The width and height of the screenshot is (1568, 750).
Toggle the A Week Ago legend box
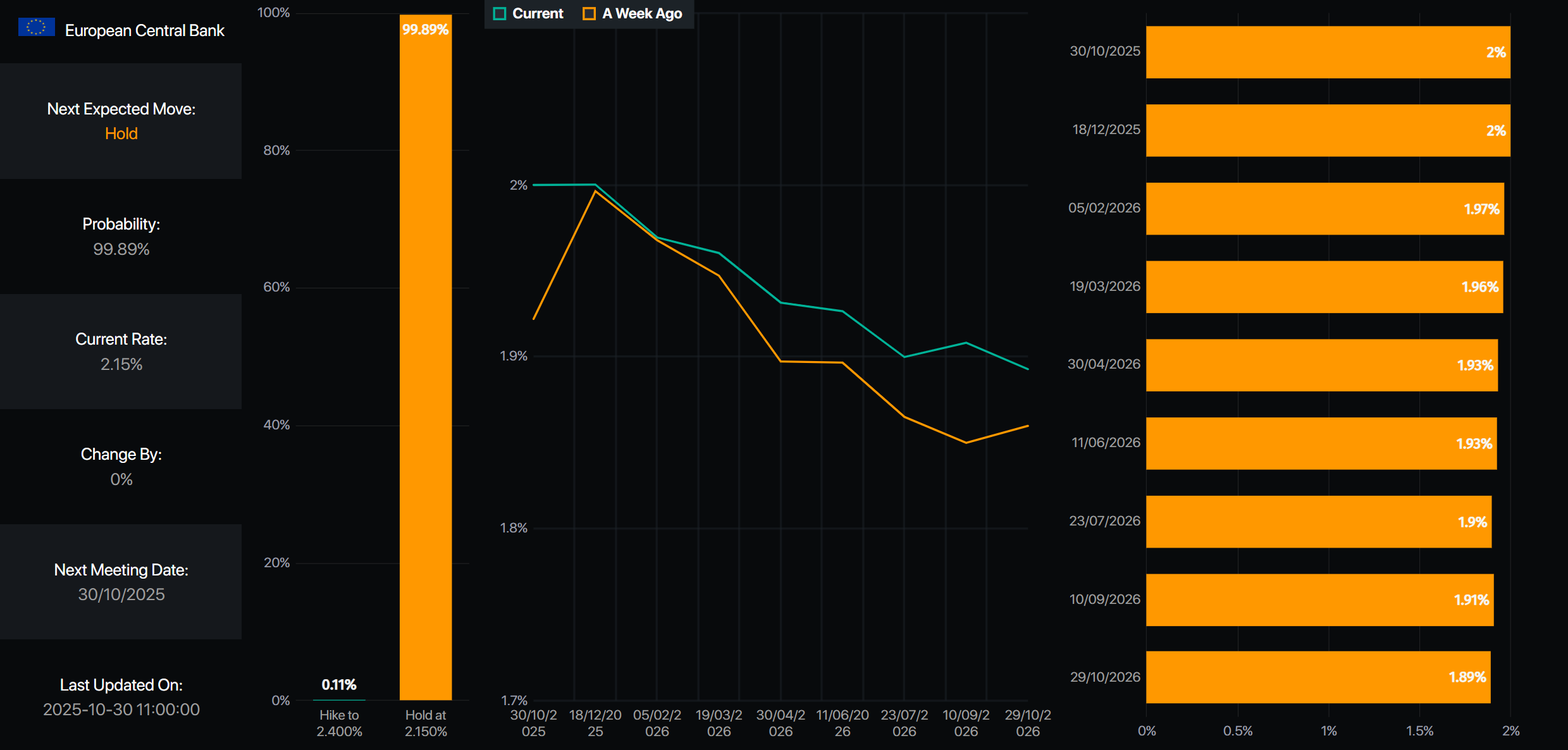pyautogui.click(x=589, y=14)
